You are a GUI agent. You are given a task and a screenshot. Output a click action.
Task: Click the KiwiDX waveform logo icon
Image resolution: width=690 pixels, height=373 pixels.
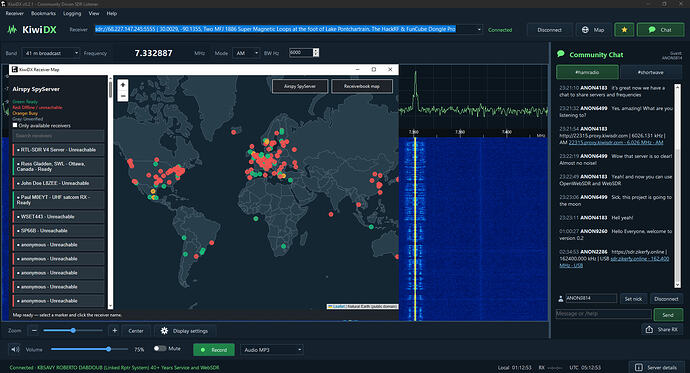(x=12, y=29)
